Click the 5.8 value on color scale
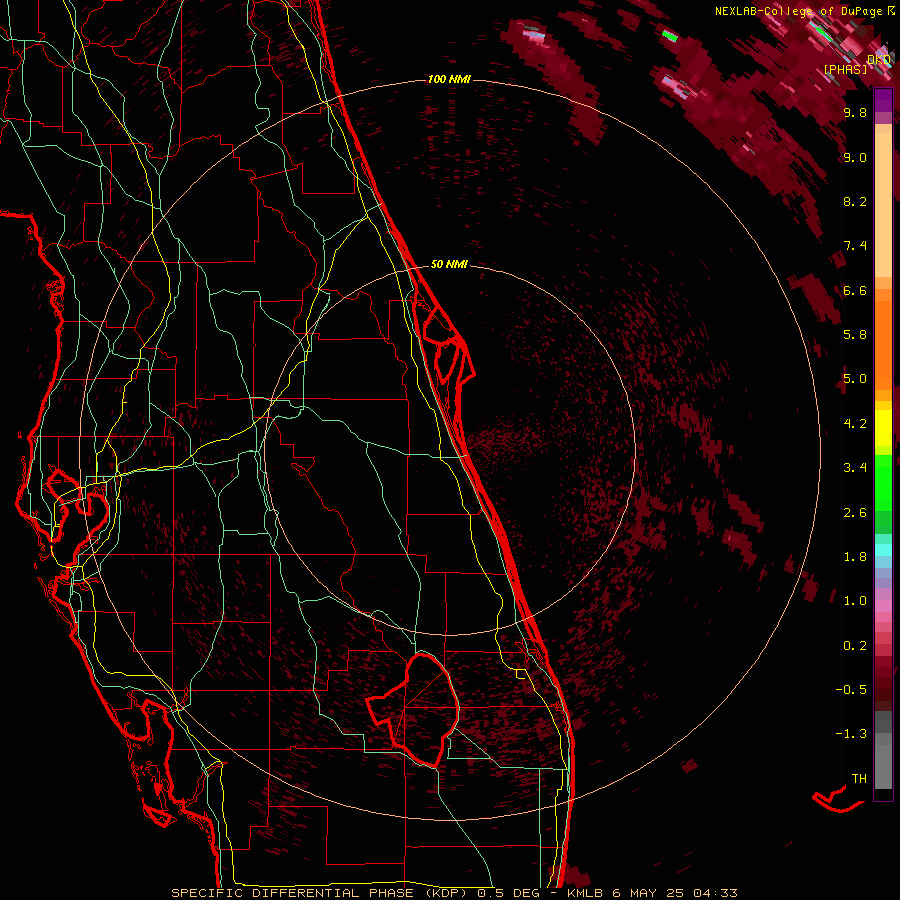 click(855, 335)
